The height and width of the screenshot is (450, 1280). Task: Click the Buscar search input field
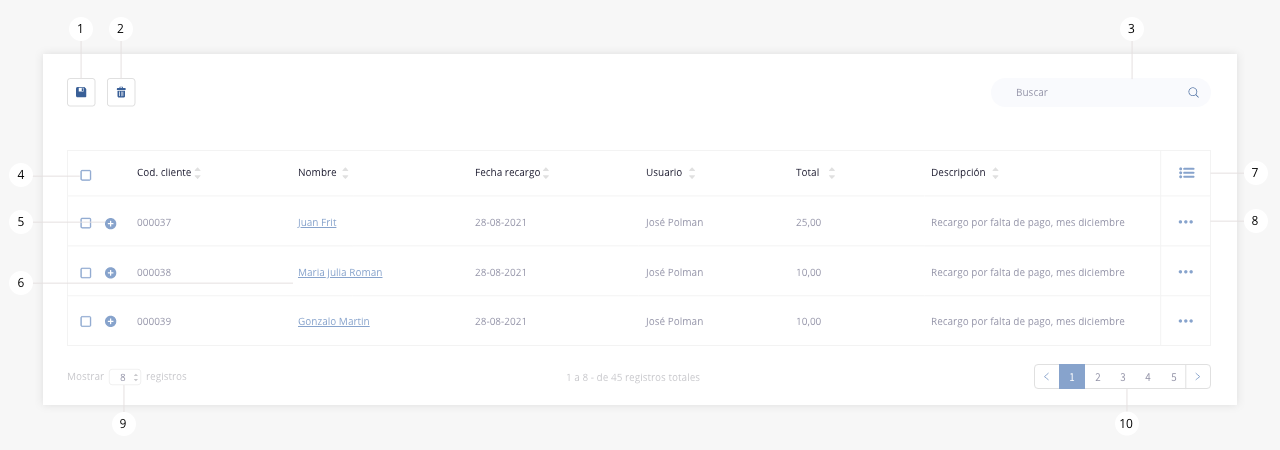(1100, 92)
